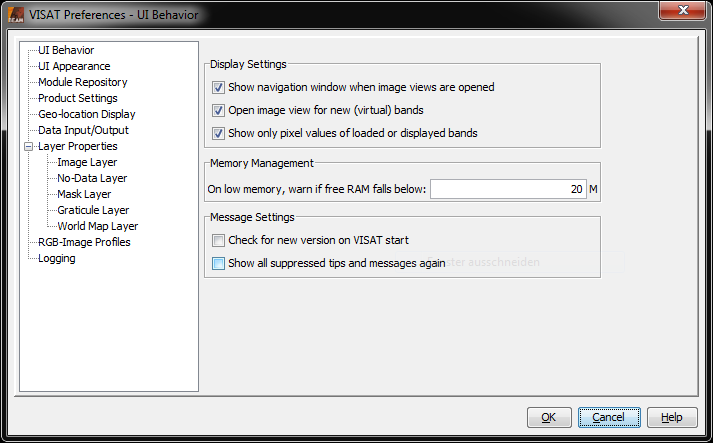
Task: Open Image Layer properties
Action: click(x=87, y=162)
